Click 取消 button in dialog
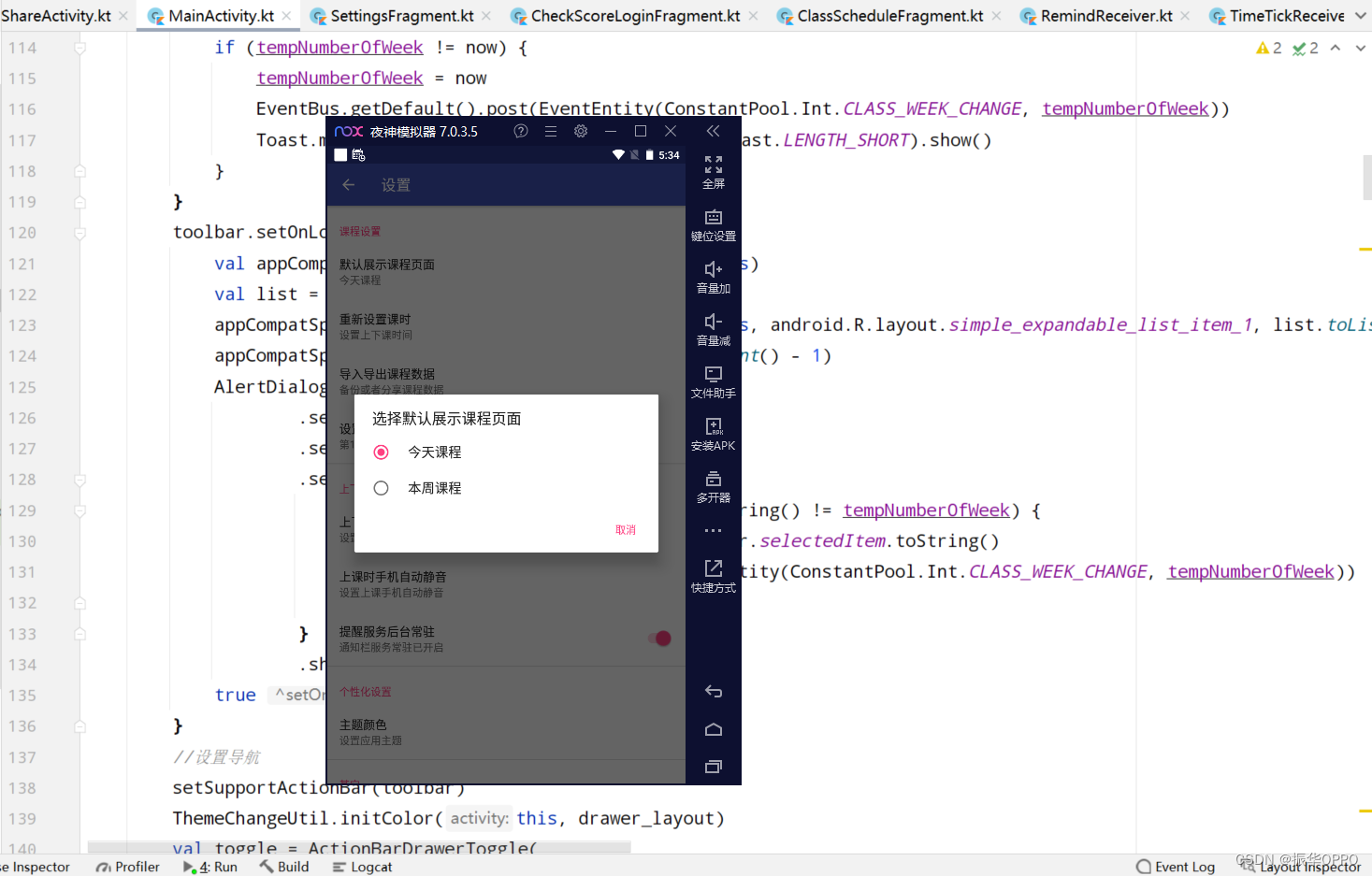Screen dimensions: 1372x876 coord(626,530)
